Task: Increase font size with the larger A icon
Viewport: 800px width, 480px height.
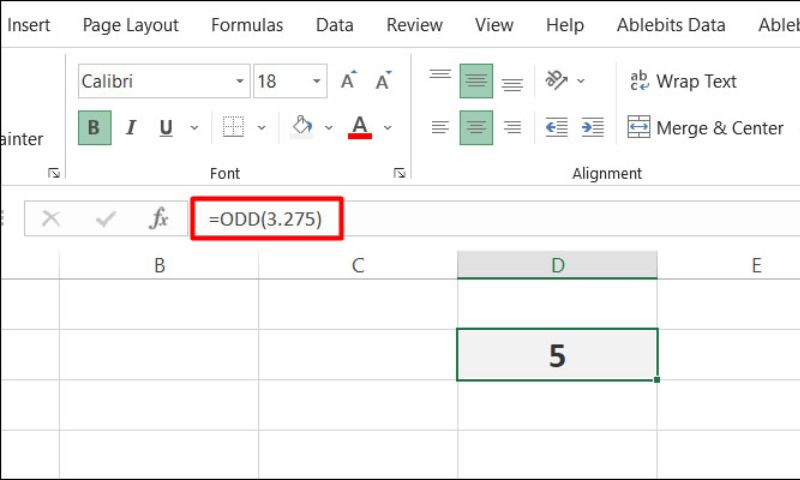Action: (349, 81)
